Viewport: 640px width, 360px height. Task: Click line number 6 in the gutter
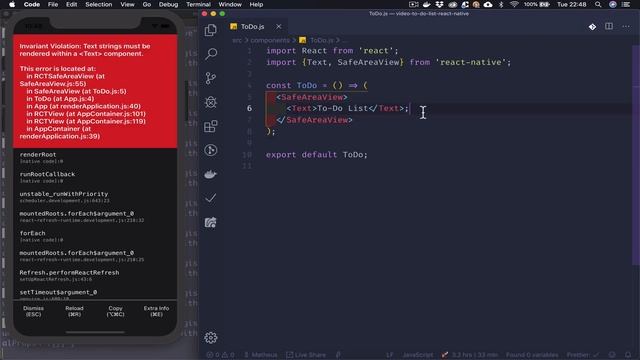(x=249, y=108)
